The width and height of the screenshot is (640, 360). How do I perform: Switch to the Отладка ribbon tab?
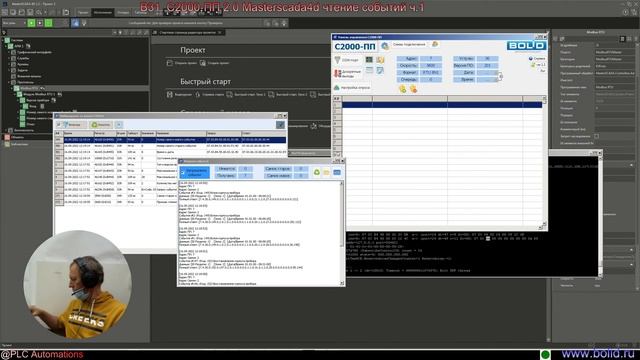[123, 13]
